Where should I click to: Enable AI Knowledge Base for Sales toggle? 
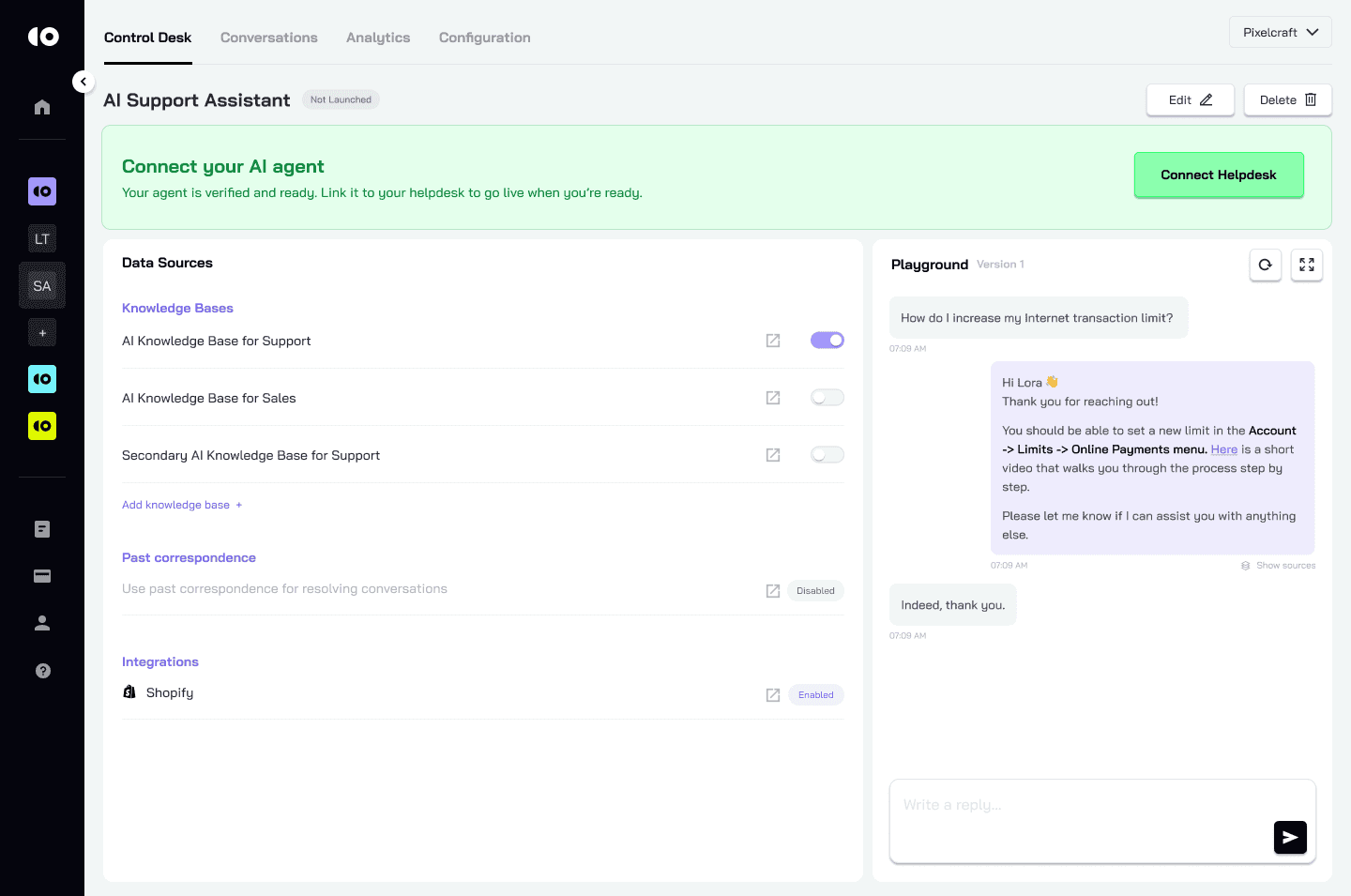tap(827, 398)
